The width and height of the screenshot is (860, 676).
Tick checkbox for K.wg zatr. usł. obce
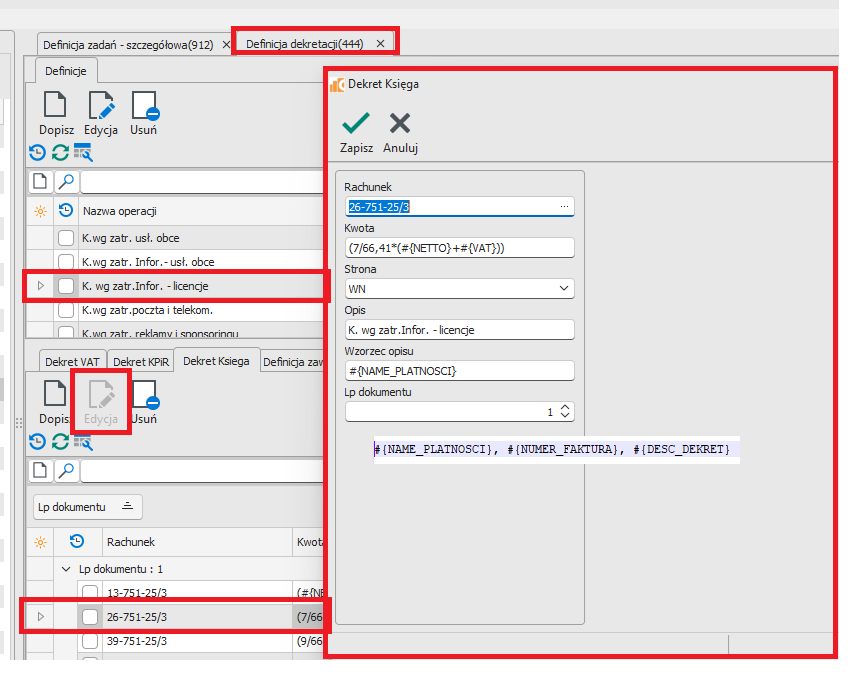tap(66, 238)
